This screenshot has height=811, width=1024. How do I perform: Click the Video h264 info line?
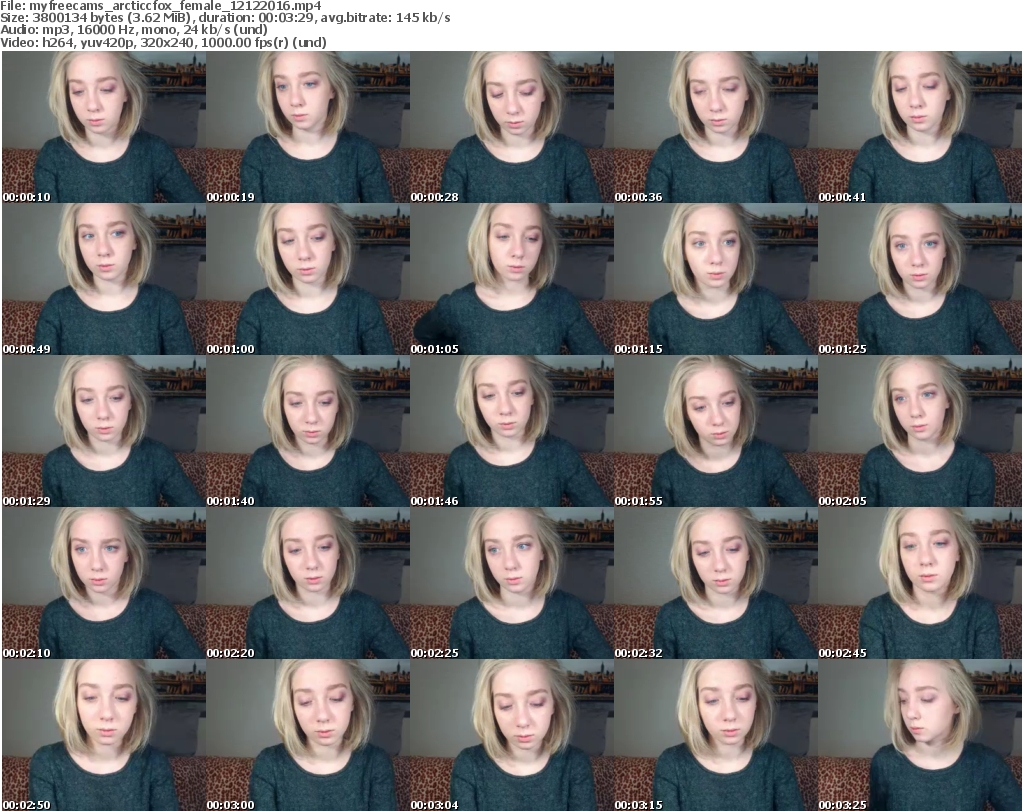click(x=163, y=42)
